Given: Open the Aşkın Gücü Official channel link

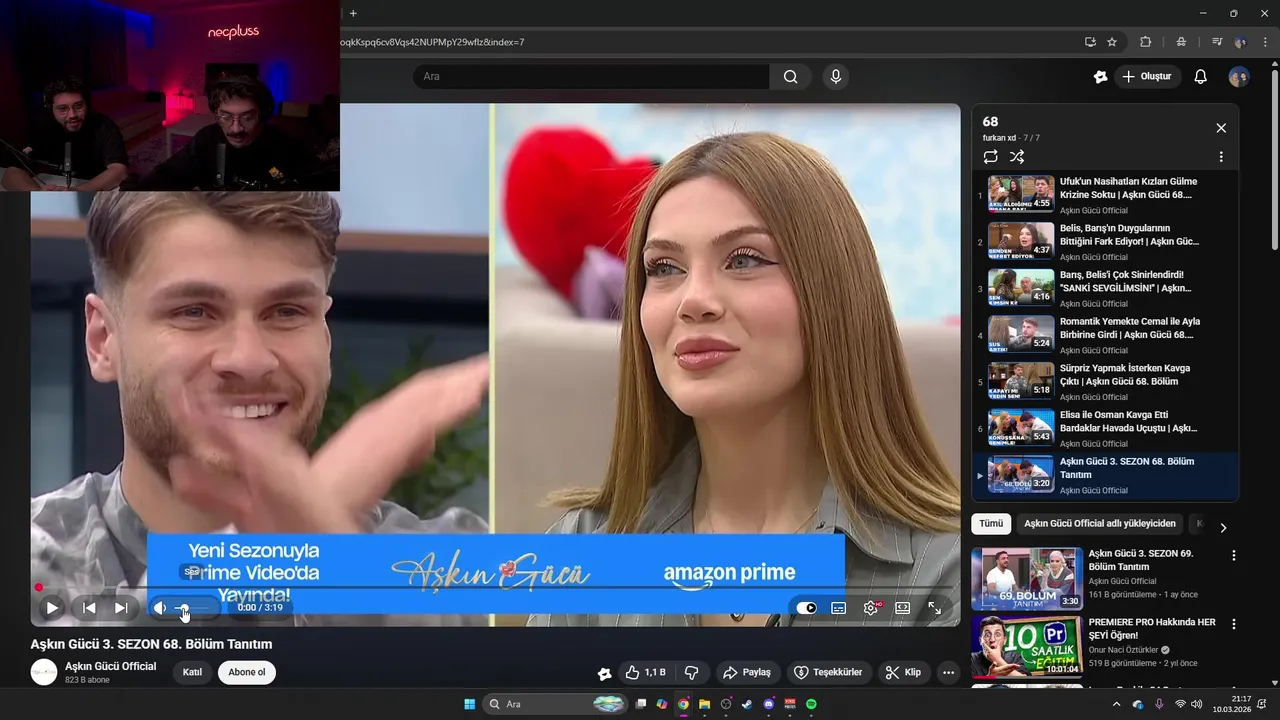Looking at the screenshot, I should tap(110, 667).
